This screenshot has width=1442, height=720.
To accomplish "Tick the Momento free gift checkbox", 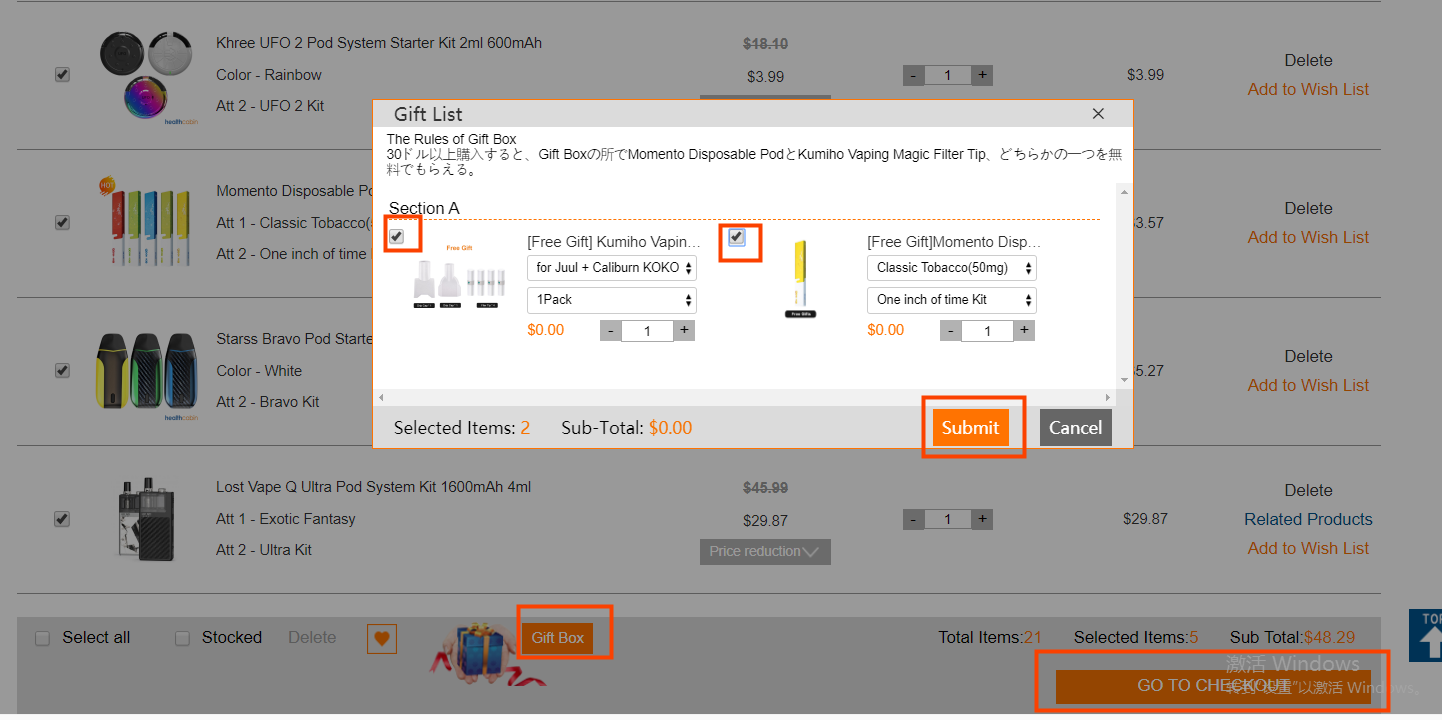I will click(737, 236).
